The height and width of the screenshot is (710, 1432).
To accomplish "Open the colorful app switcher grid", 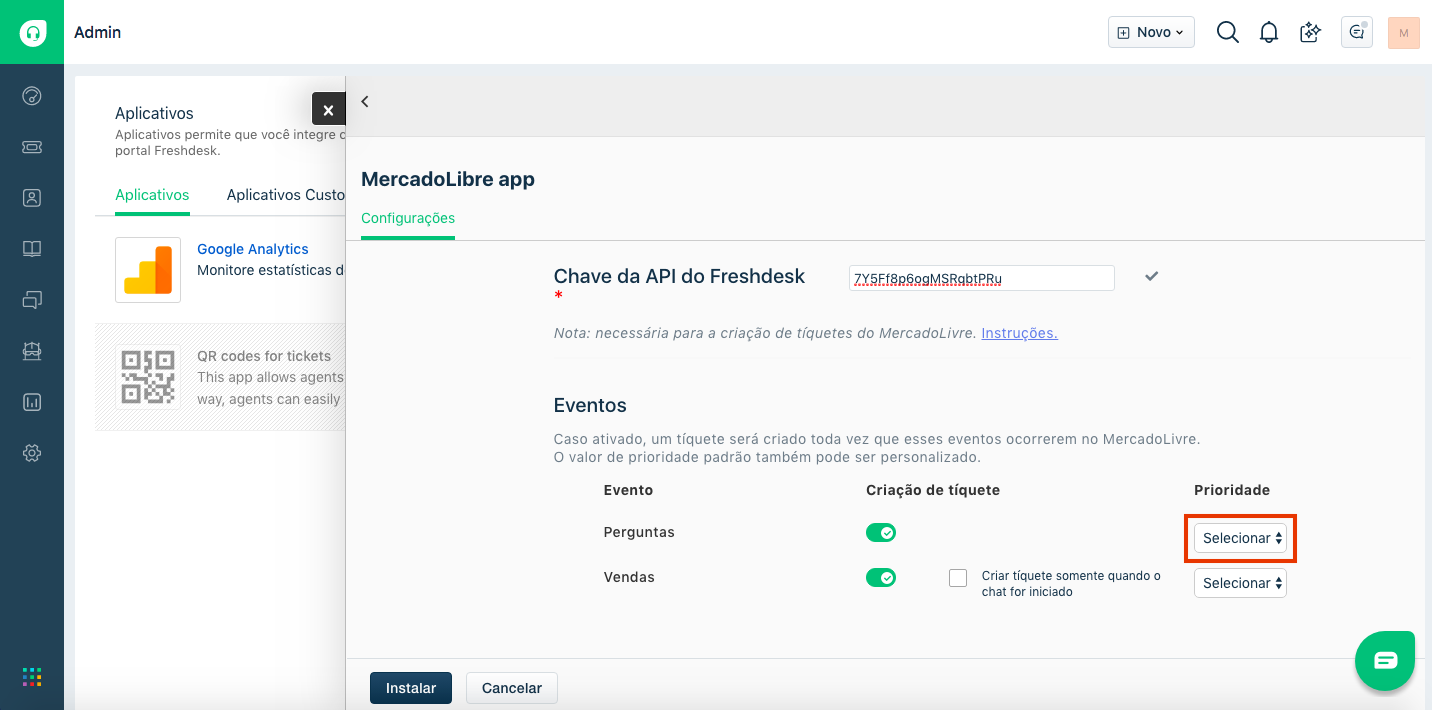I will (x=32, y=677).
